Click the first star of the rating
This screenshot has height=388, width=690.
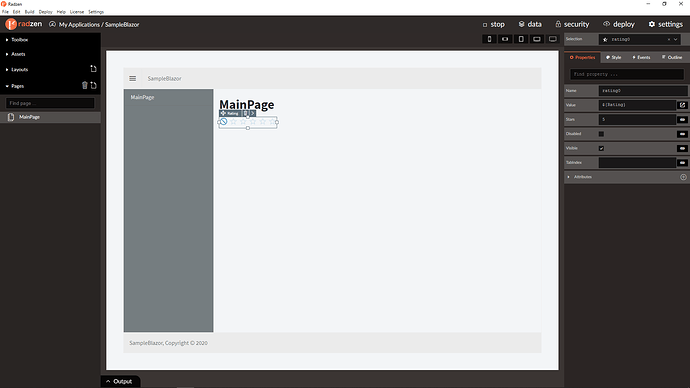[233, 121]
